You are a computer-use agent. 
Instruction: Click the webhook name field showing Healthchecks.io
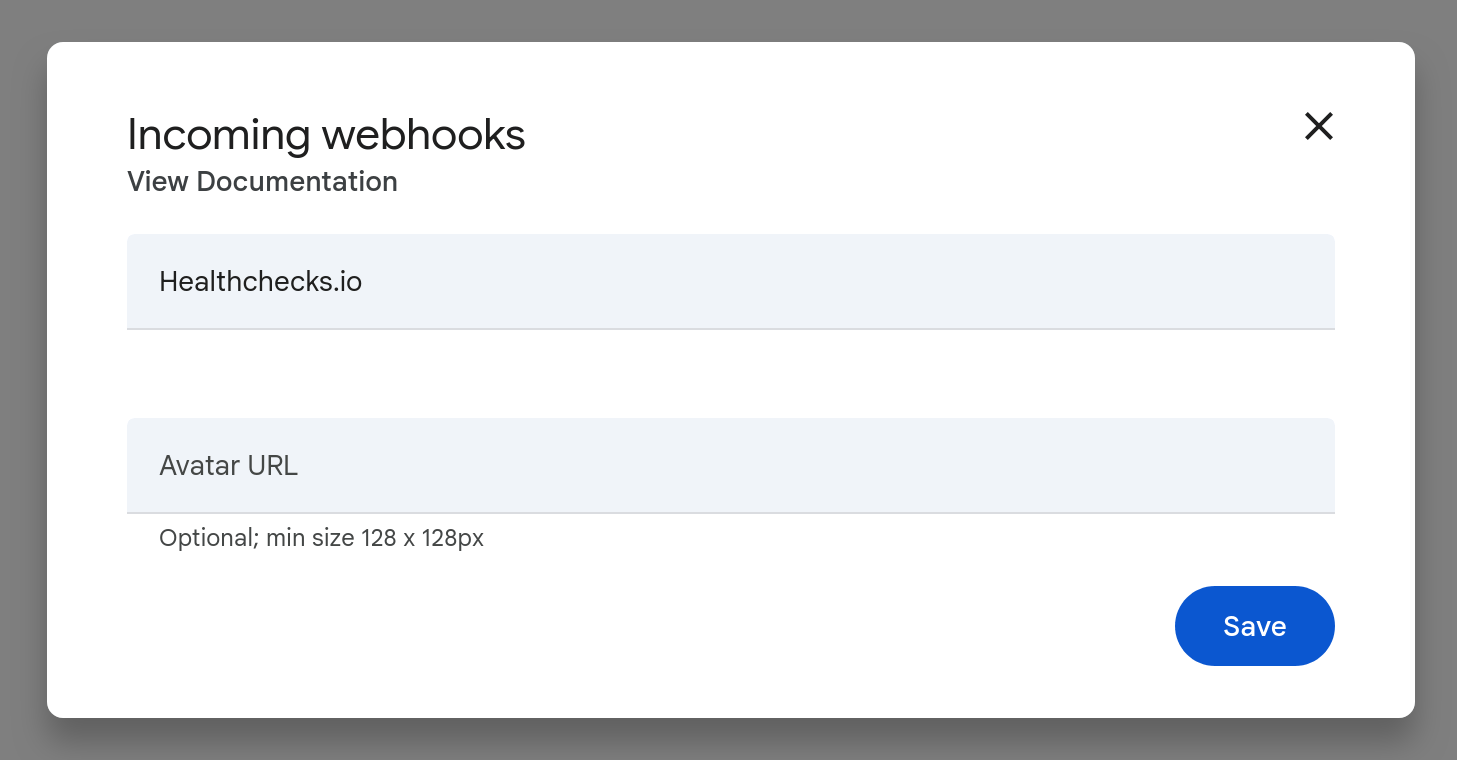coord(730,281)
